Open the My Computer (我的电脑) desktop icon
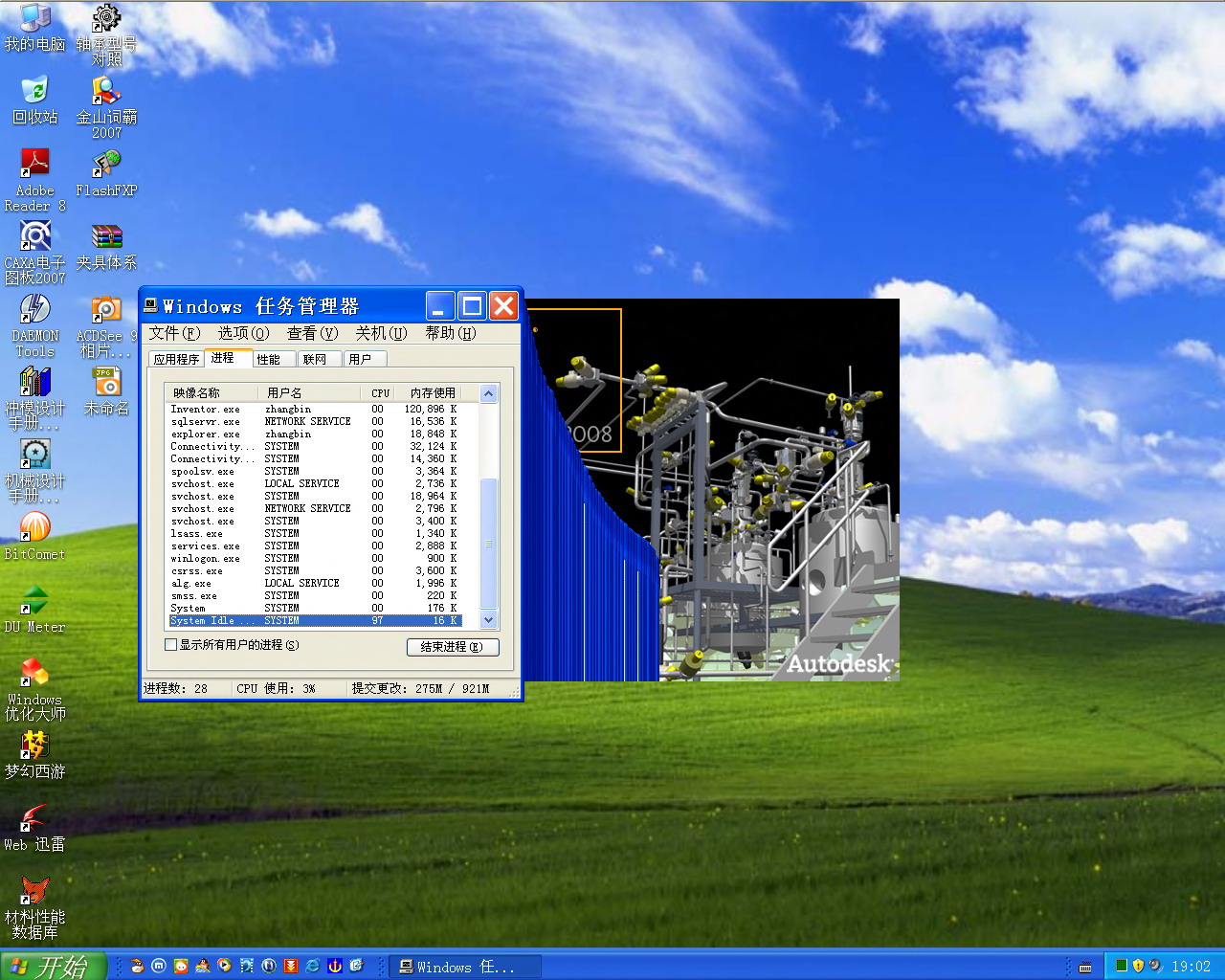 point(35,27)
